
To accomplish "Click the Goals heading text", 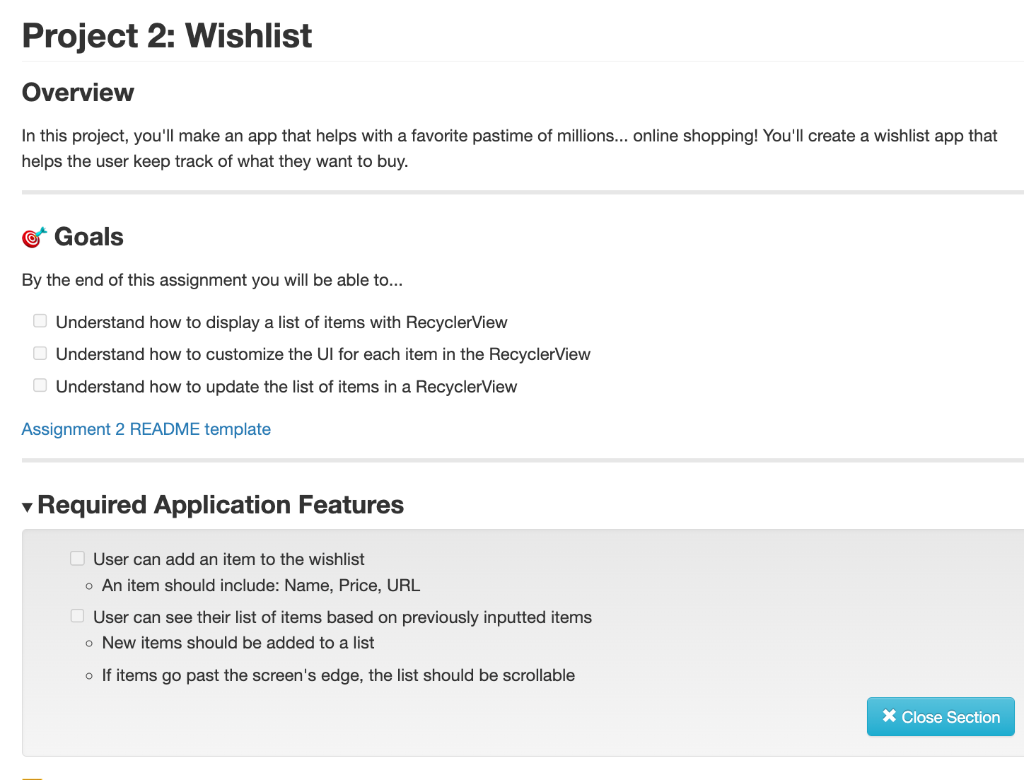I will pos(89,237).
